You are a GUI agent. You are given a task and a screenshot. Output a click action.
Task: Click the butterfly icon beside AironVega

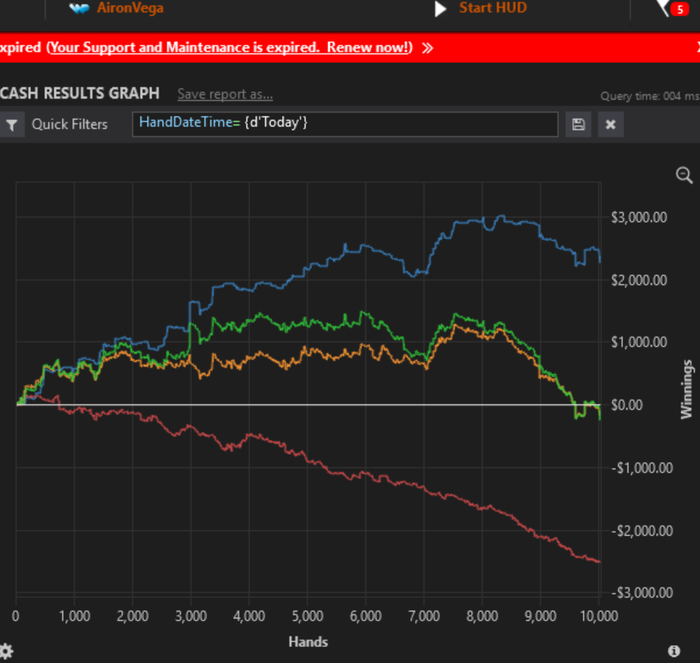click(x=79, y=8)
